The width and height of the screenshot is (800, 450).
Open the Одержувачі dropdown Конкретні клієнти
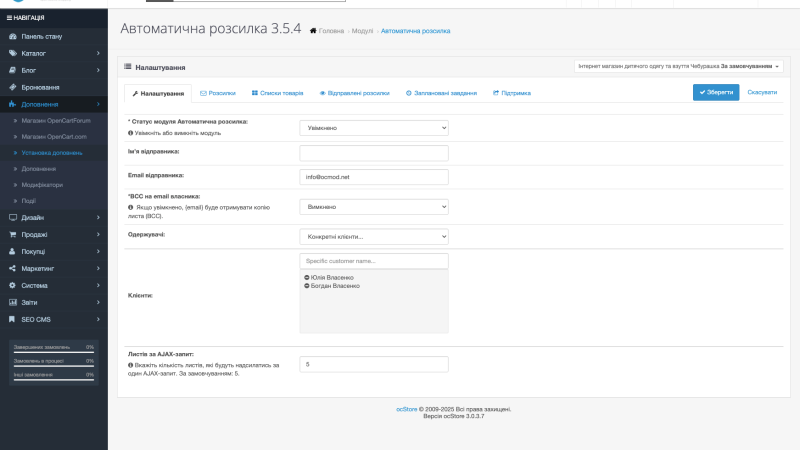coord(374,237)
